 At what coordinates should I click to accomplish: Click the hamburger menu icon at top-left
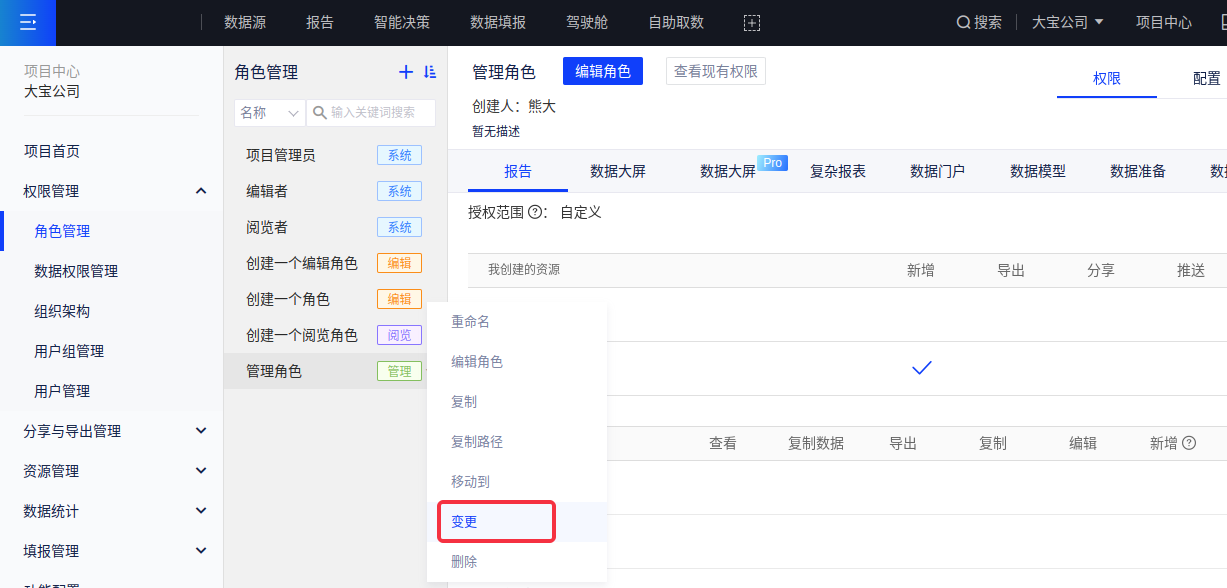click(27, 22)
